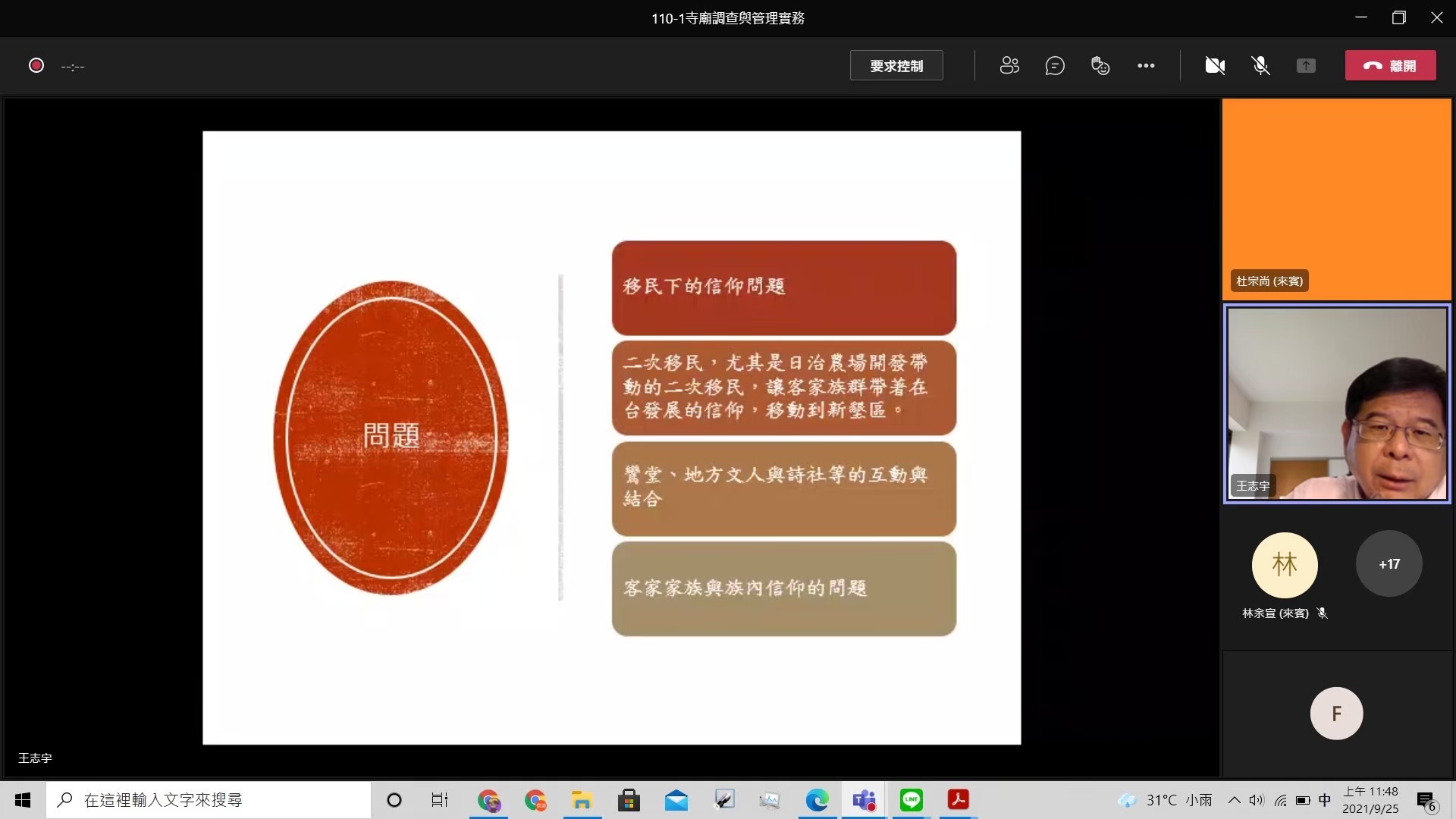Toggle the share screen tray button
Screen dimensions: 1456x819
pos(1306,66)
